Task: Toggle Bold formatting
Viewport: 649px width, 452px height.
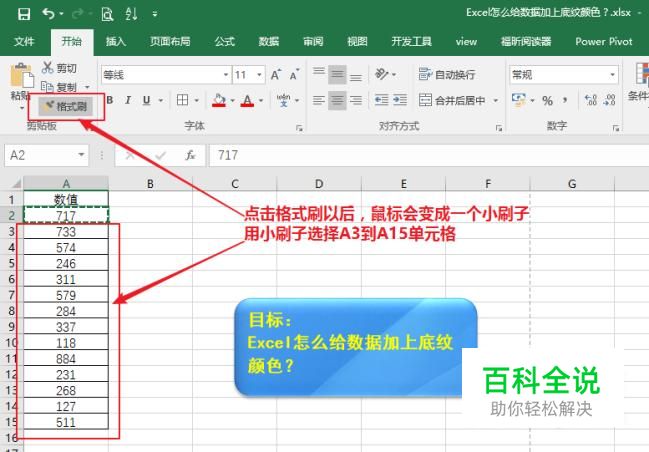Action: pos(110,100)
